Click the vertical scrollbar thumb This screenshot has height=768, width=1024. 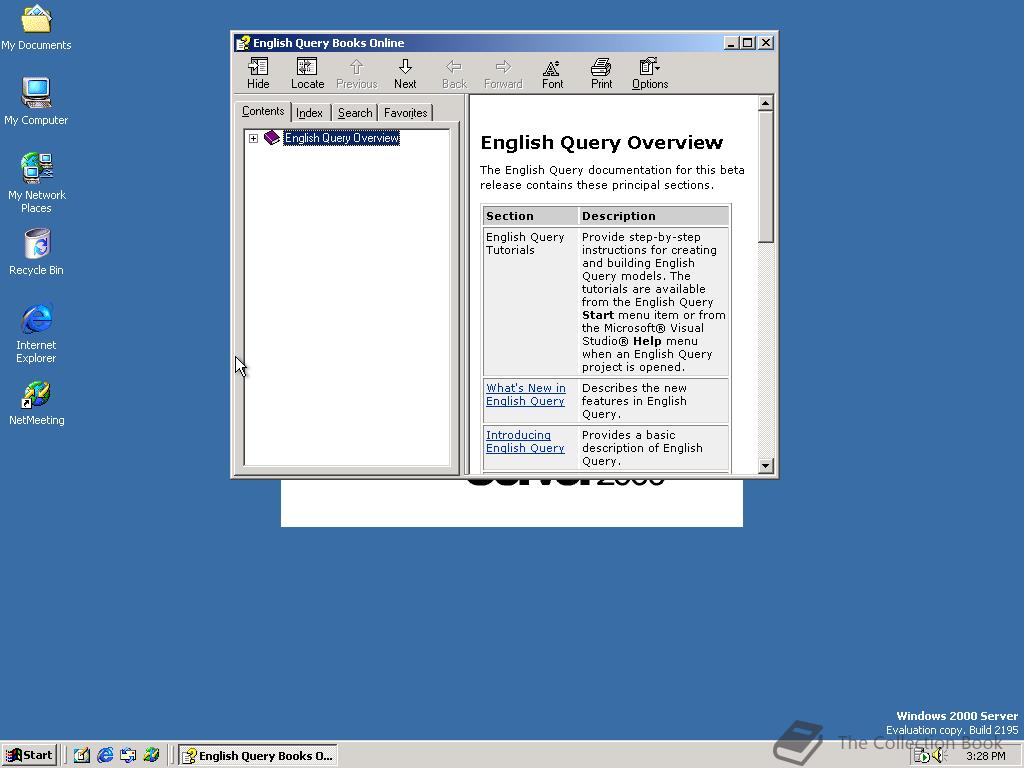point(765,176)
